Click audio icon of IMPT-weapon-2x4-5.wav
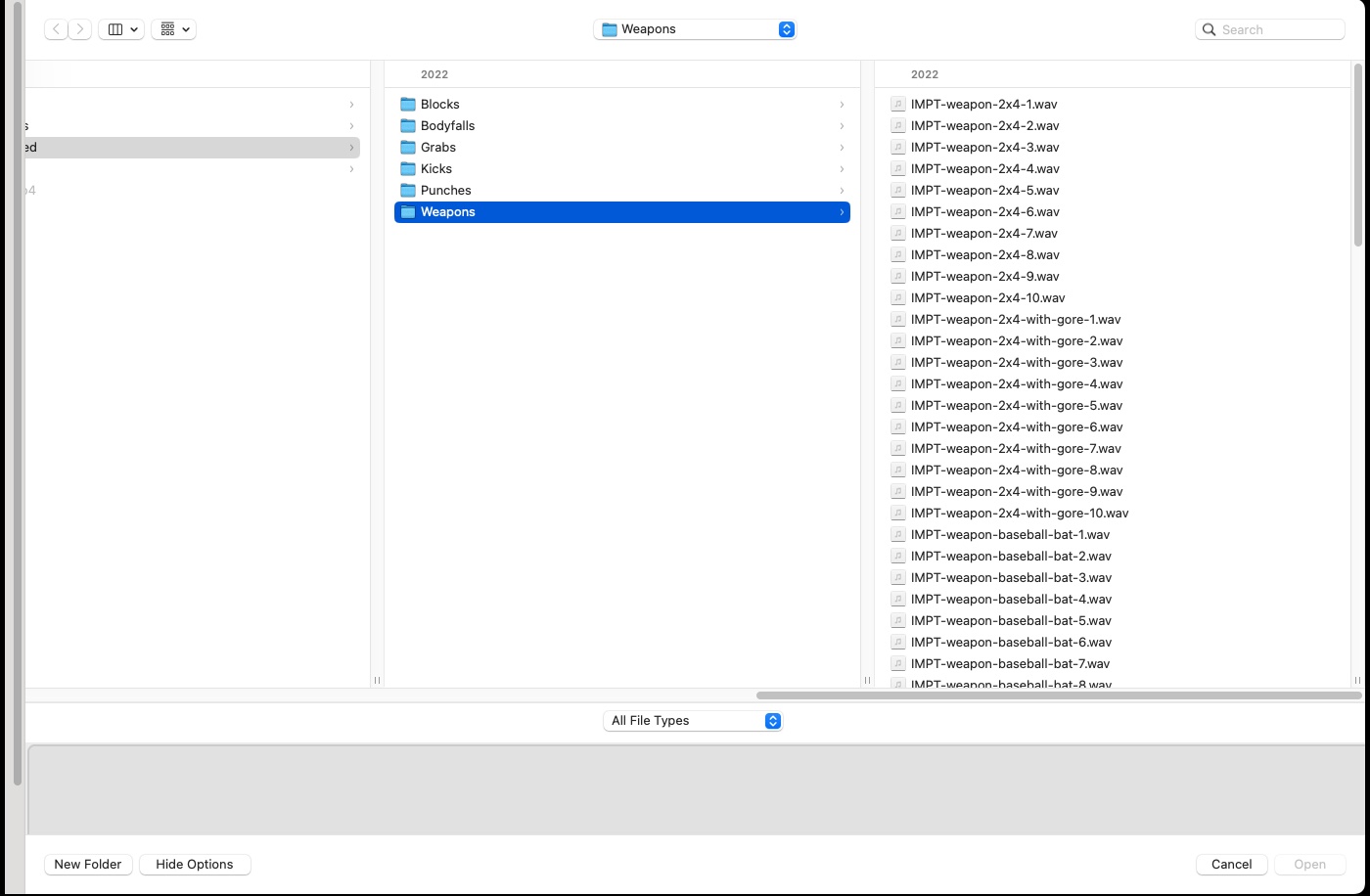 tap(897, 190)
